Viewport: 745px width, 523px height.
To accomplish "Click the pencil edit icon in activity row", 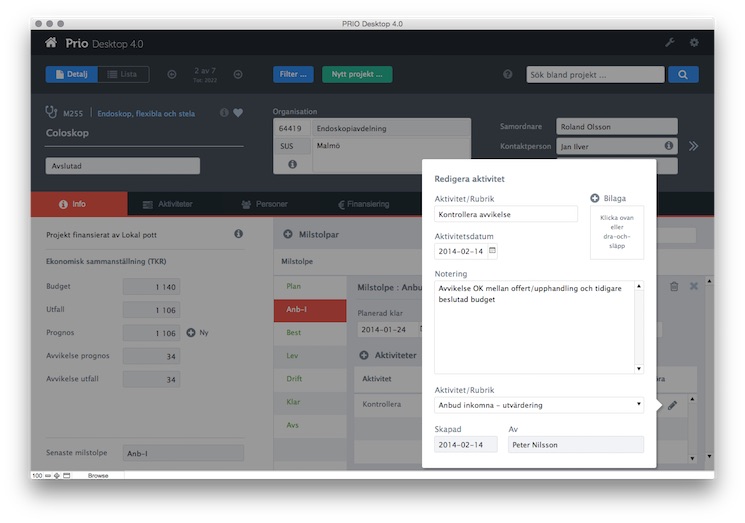I will [x=672, y=405].
